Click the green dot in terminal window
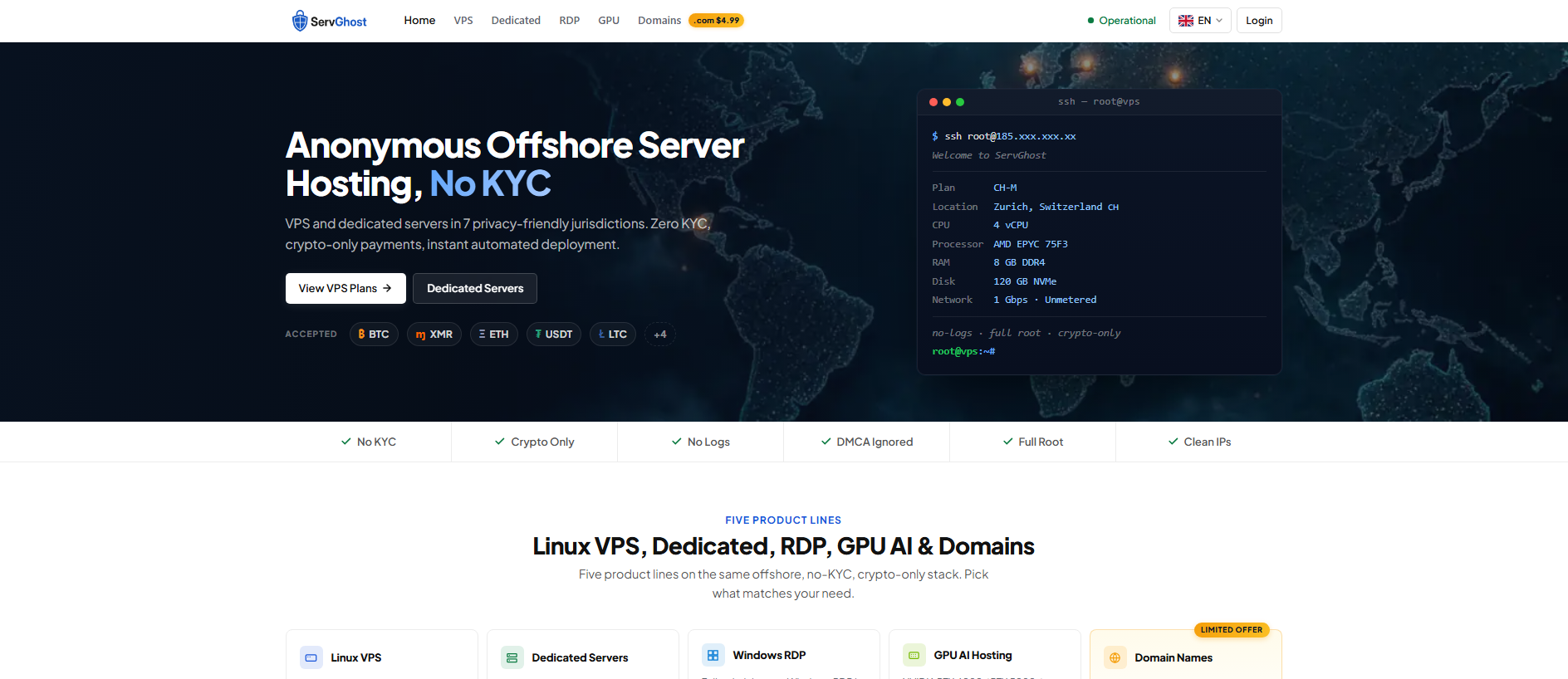This screenshot has height=679, width=1568. 960,102
